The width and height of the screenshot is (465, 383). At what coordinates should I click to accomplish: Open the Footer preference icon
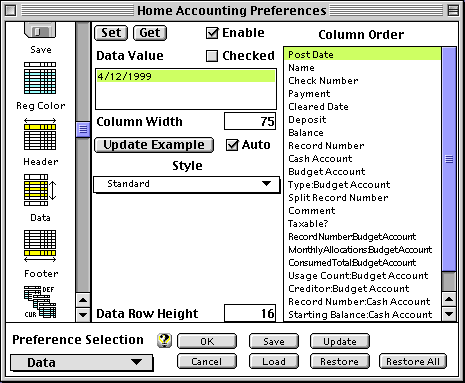pyautogui.click(x=40, y=246)
